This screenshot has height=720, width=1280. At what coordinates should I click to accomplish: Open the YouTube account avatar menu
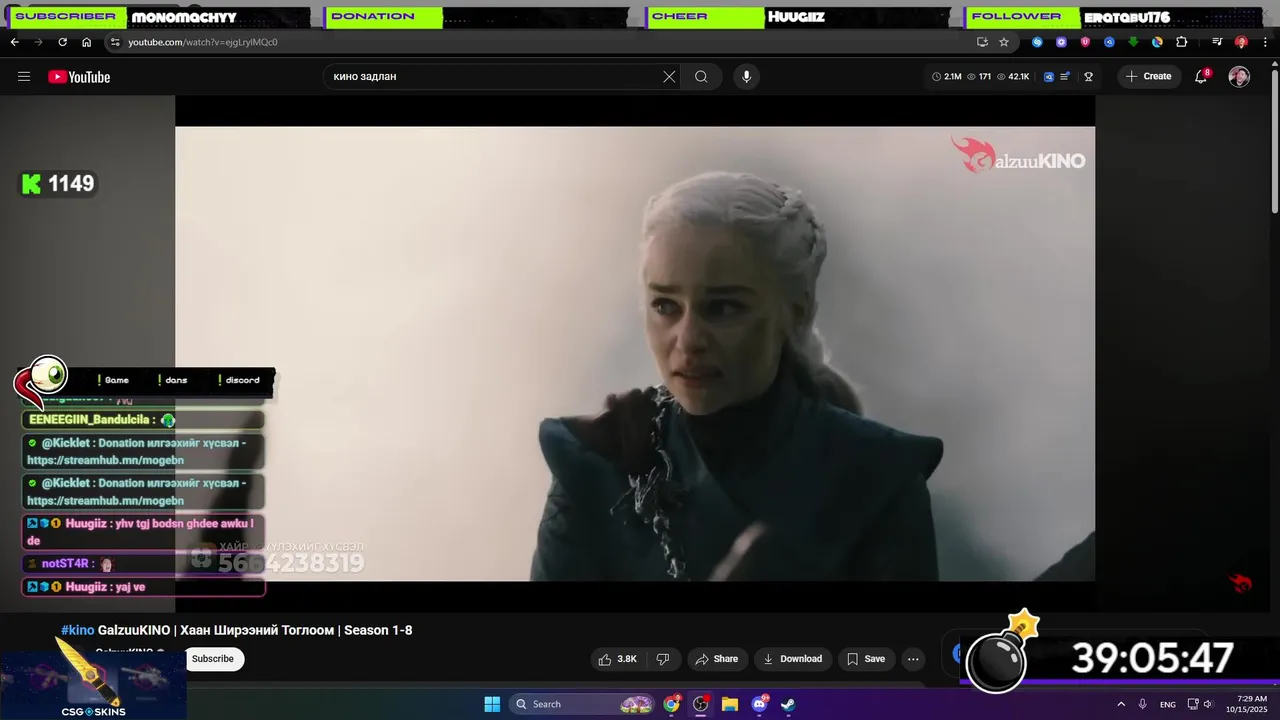(x=1239, y=77)
